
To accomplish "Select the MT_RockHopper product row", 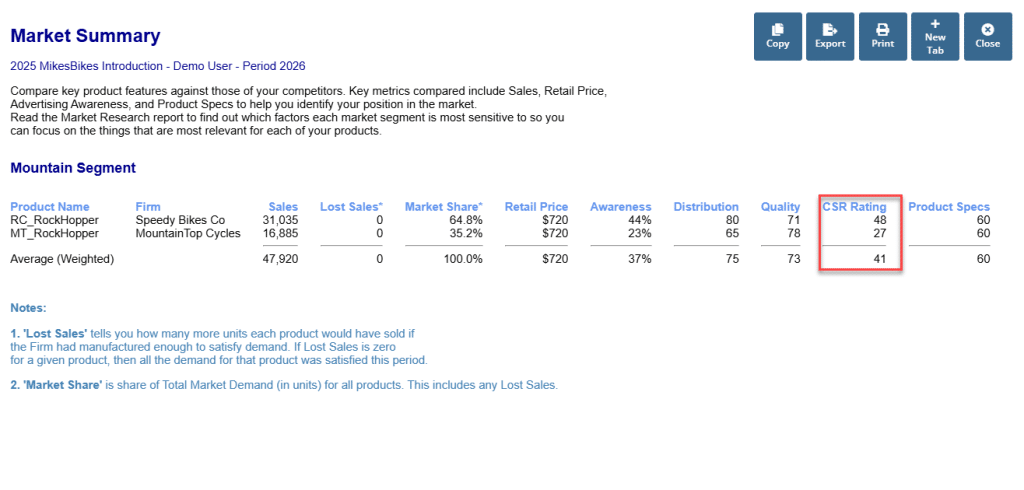I will [x=54, y=233].
